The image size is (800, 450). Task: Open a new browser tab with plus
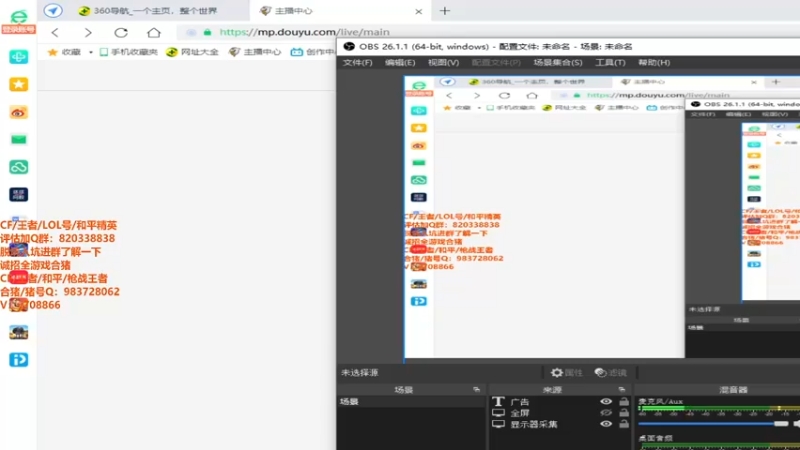click(x=445, y=11)
